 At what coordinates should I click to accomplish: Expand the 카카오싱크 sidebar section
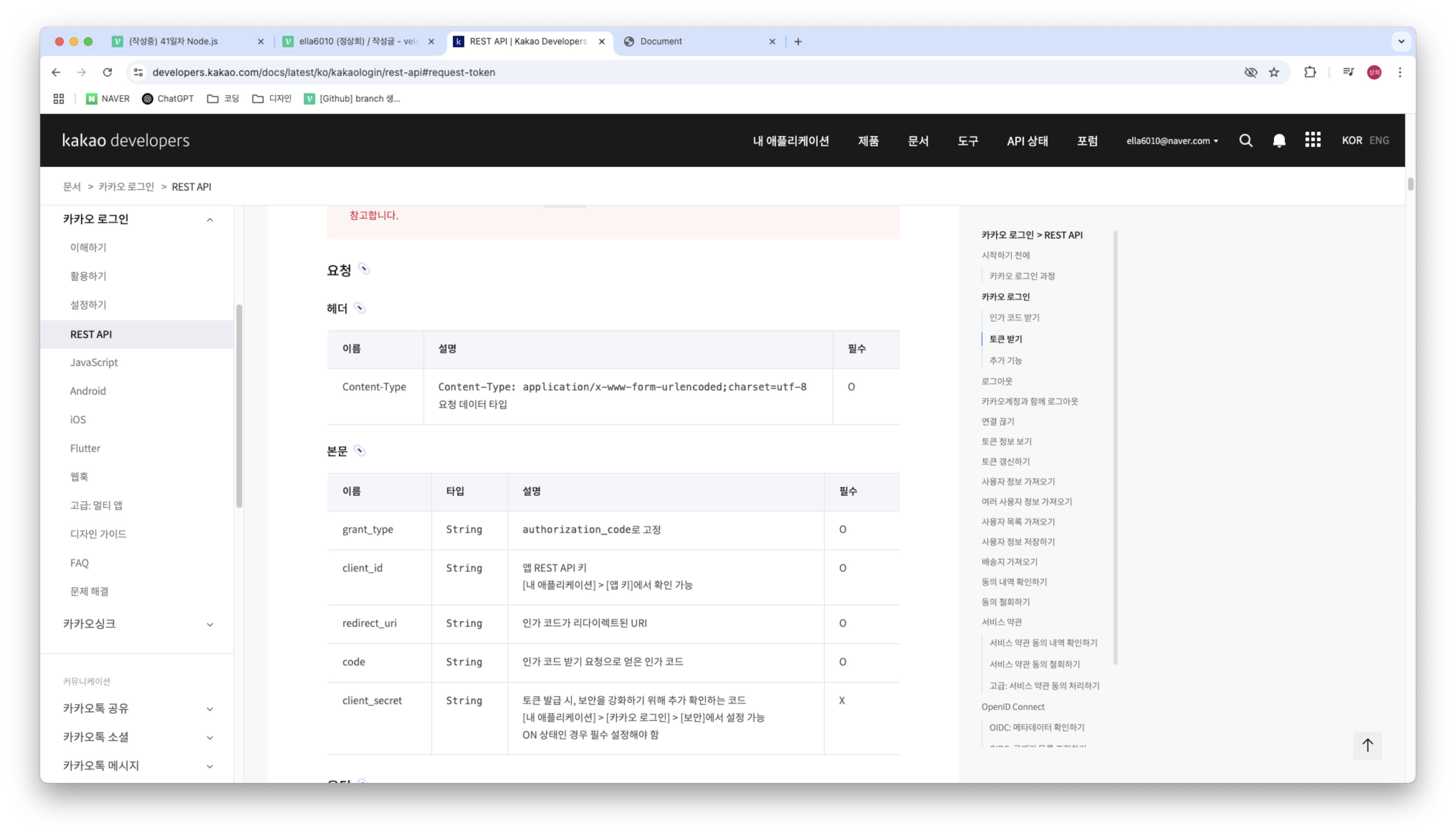point(210,625)
